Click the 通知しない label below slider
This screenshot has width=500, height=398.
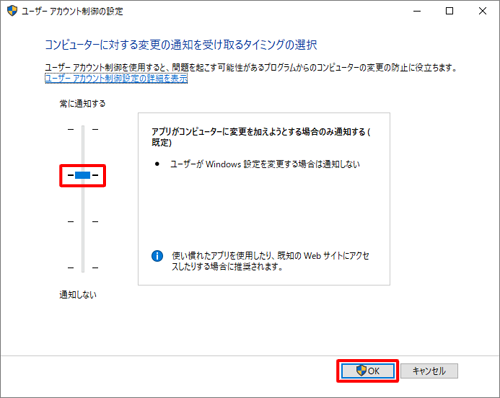click(x=78, y=295)
